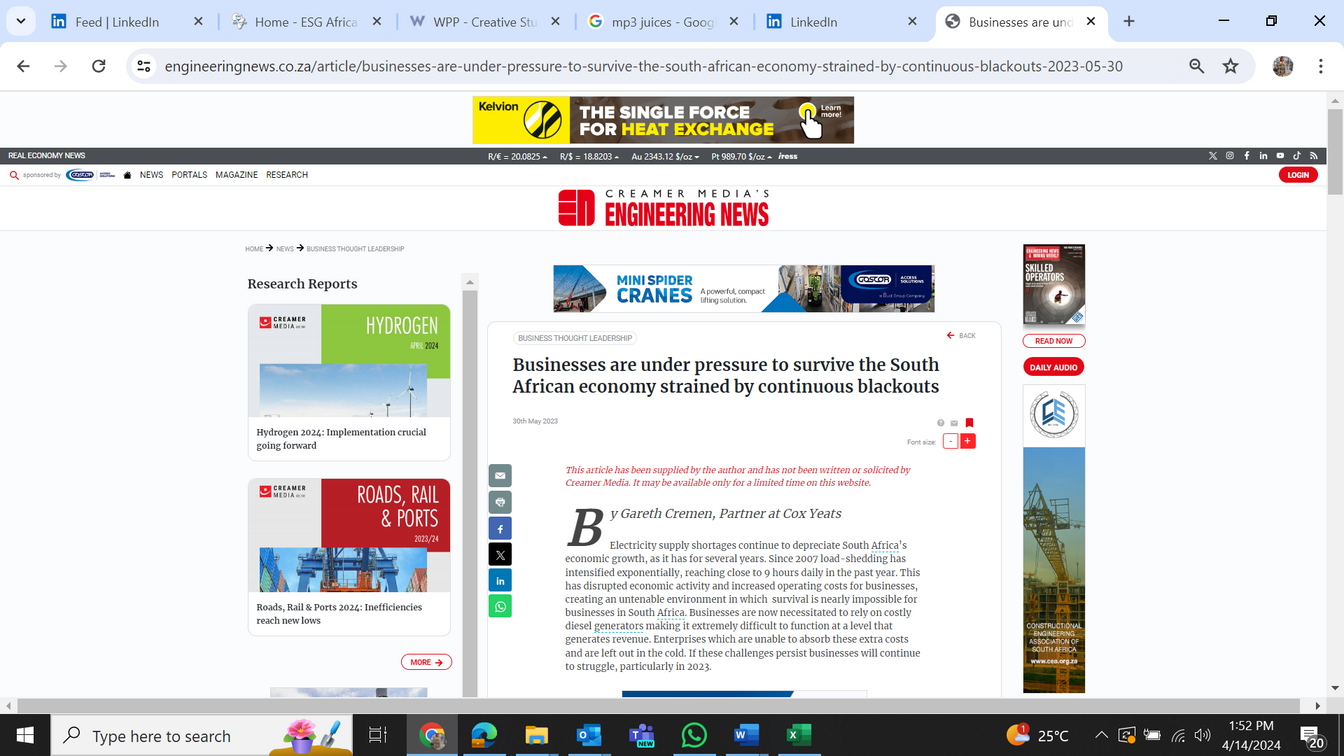Share article by email via grey envelope button
Image resolution: width=1344 pixels, height=756 pixels.
click(500, 476)
